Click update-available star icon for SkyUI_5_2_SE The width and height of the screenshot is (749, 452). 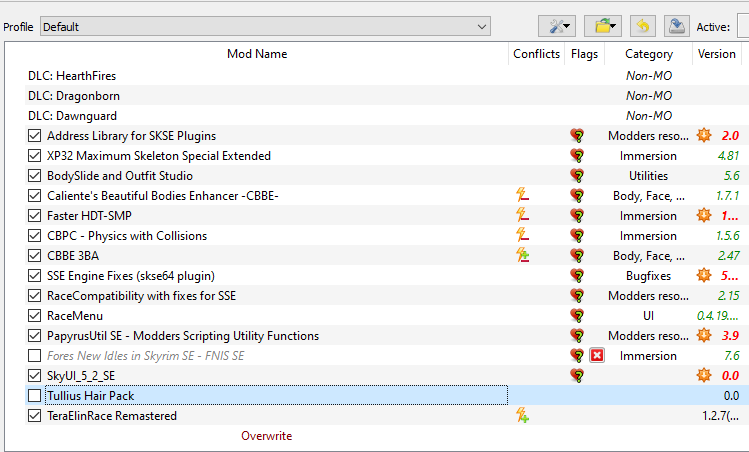tap(704, 376)
